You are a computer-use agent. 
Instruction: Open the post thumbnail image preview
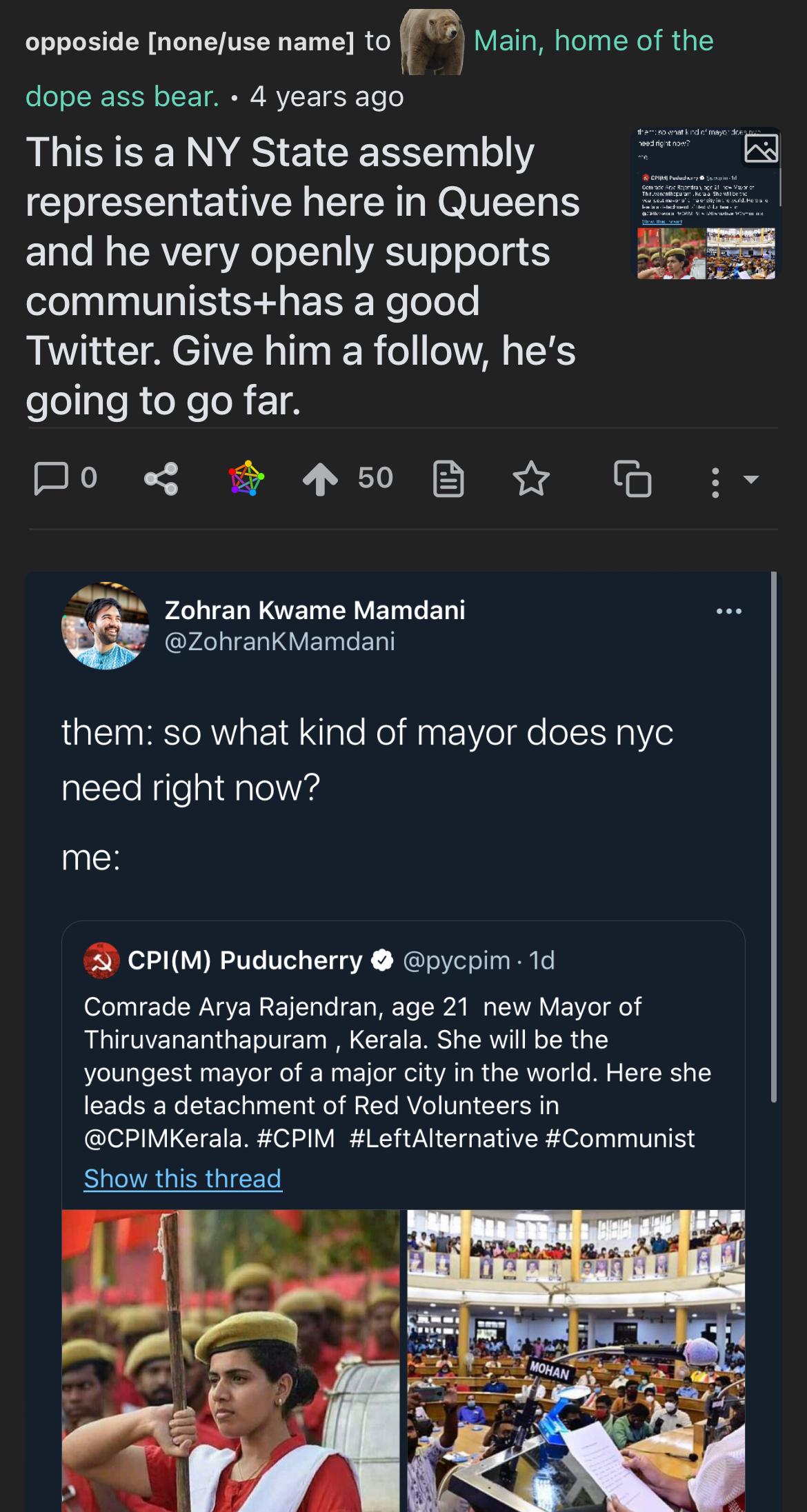pos(706,203)
